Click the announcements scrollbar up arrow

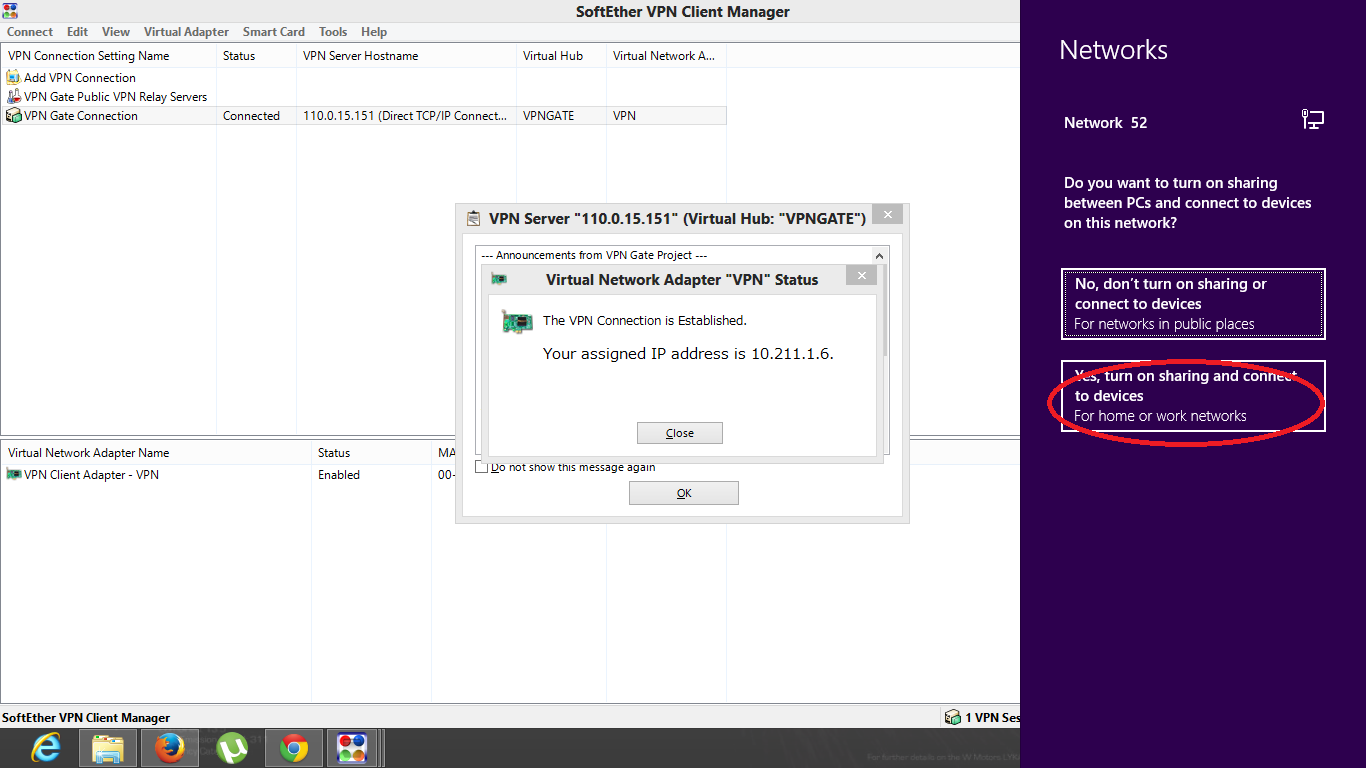point(880,256)
